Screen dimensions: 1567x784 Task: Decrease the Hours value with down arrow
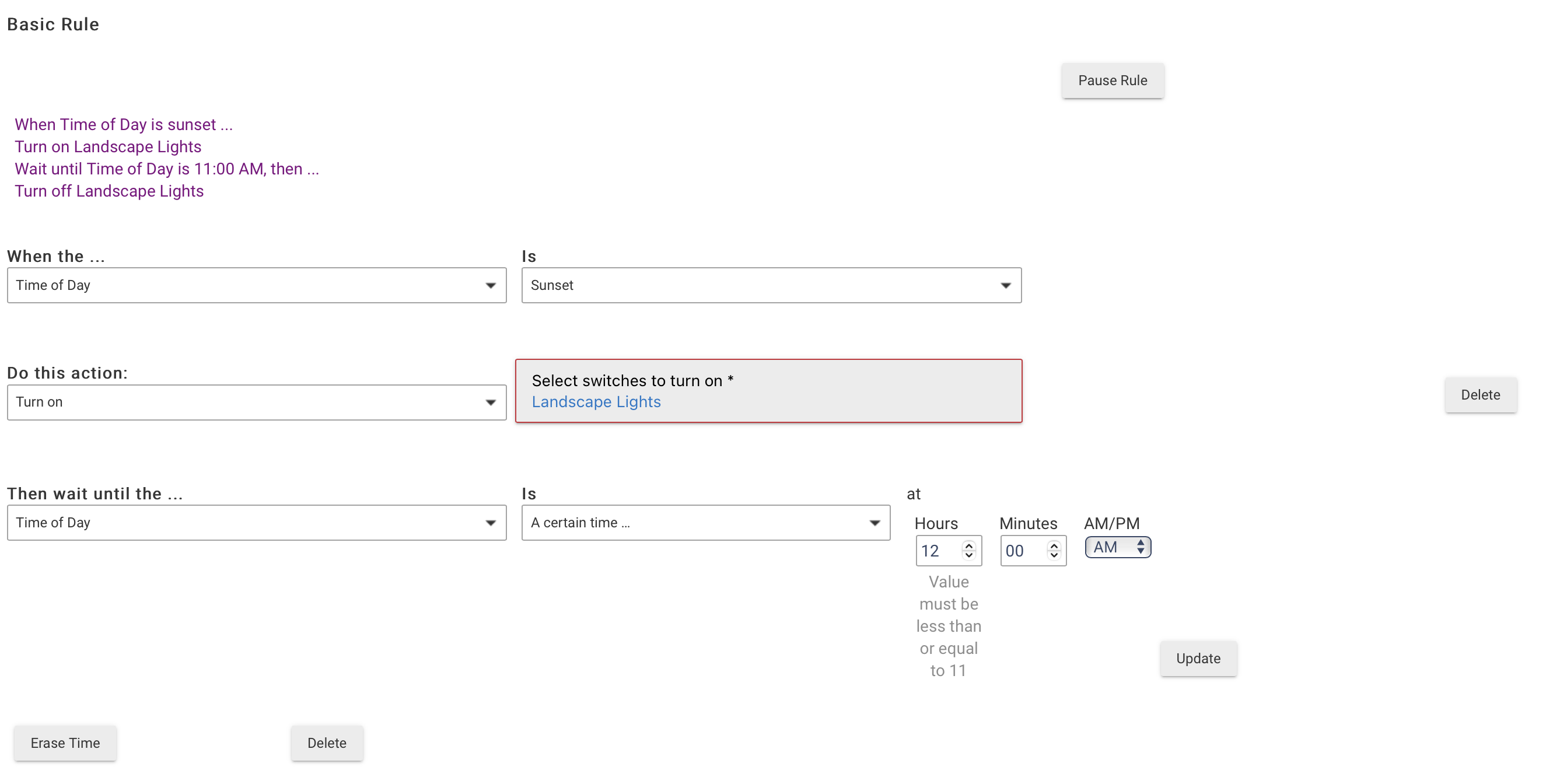[968, 556]
